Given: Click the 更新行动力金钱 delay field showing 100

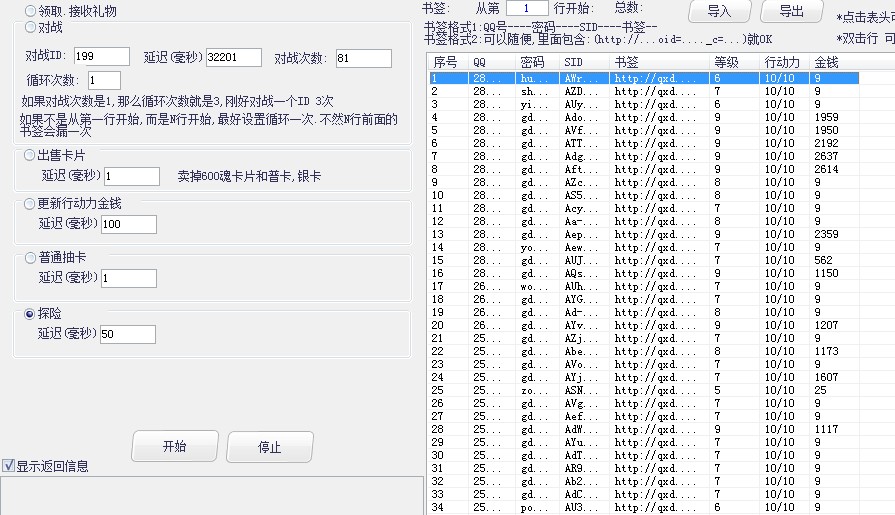Looking at the screenshot, I should click(x=128, y=224).
